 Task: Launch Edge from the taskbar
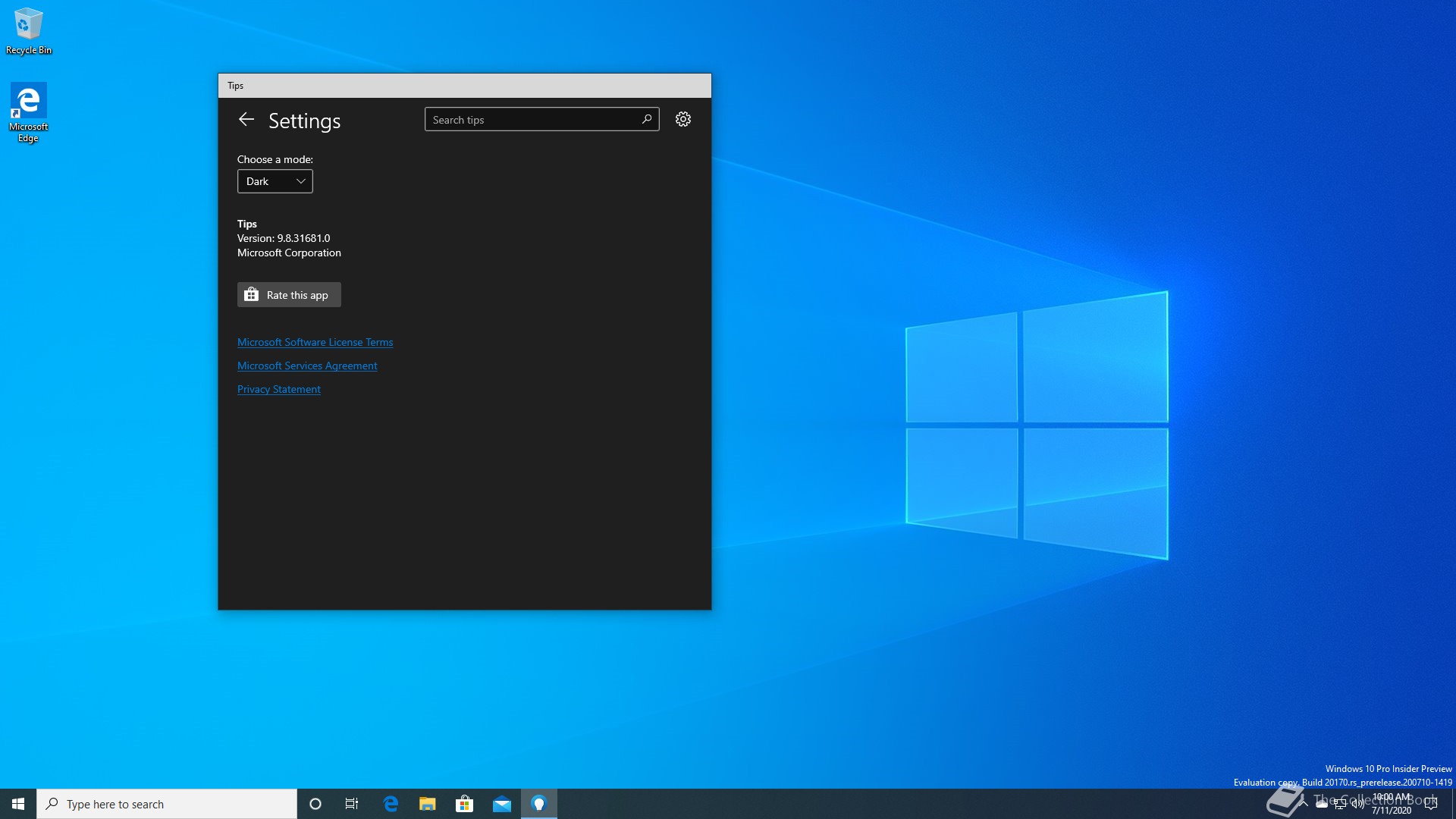pos(391,804)
